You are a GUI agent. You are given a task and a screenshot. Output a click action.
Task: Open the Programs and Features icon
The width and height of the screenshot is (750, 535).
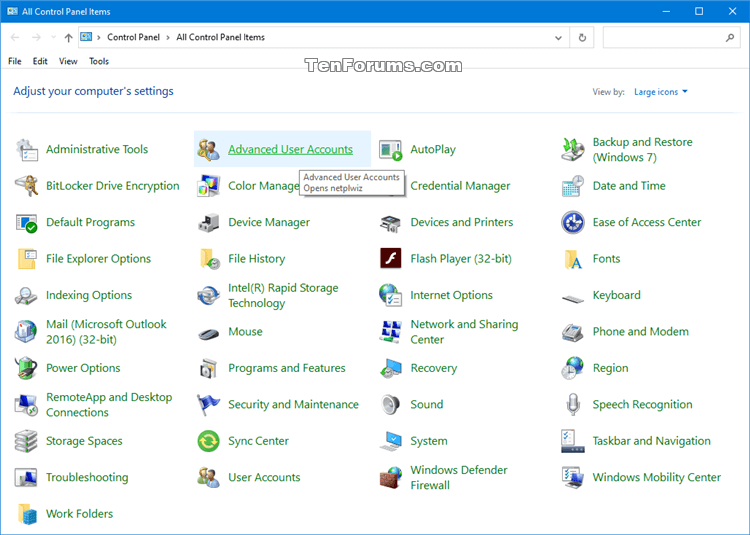pos(209,368)
